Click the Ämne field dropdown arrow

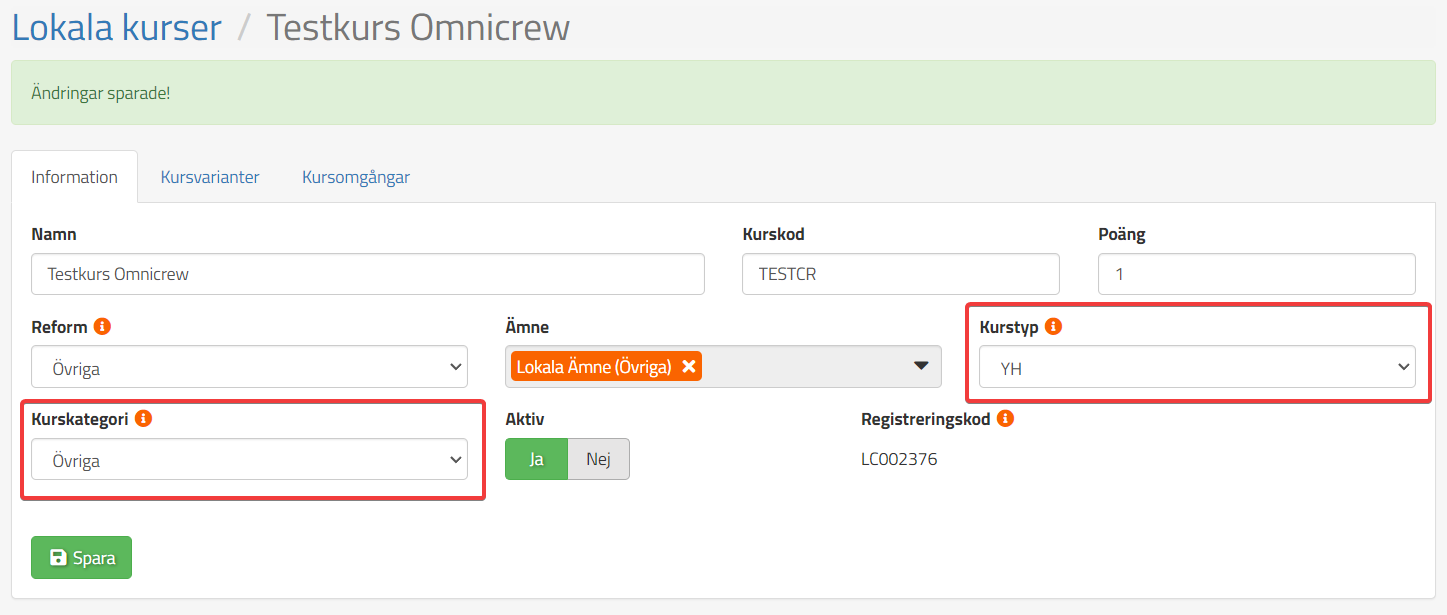click(x=921, y=366)
